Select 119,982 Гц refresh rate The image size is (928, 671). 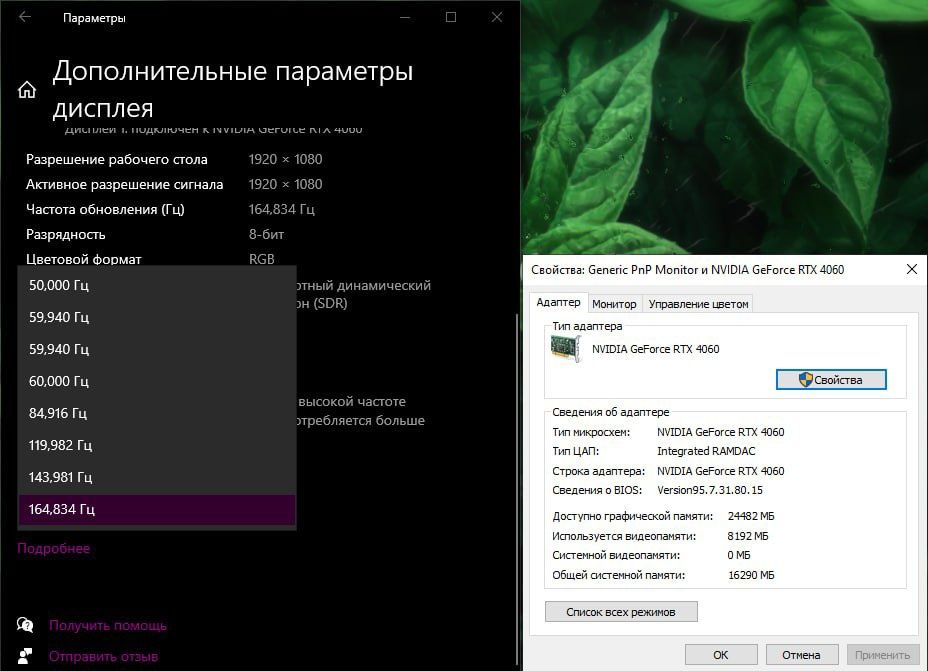click(x=157, y=445)
